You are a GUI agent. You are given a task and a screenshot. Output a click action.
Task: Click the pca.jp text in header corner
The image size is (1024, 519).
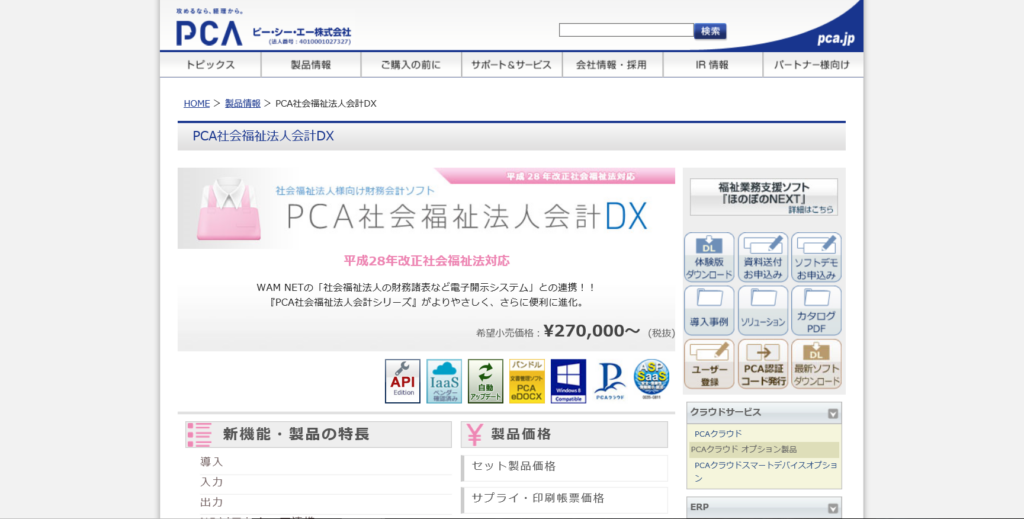(835, 38)
